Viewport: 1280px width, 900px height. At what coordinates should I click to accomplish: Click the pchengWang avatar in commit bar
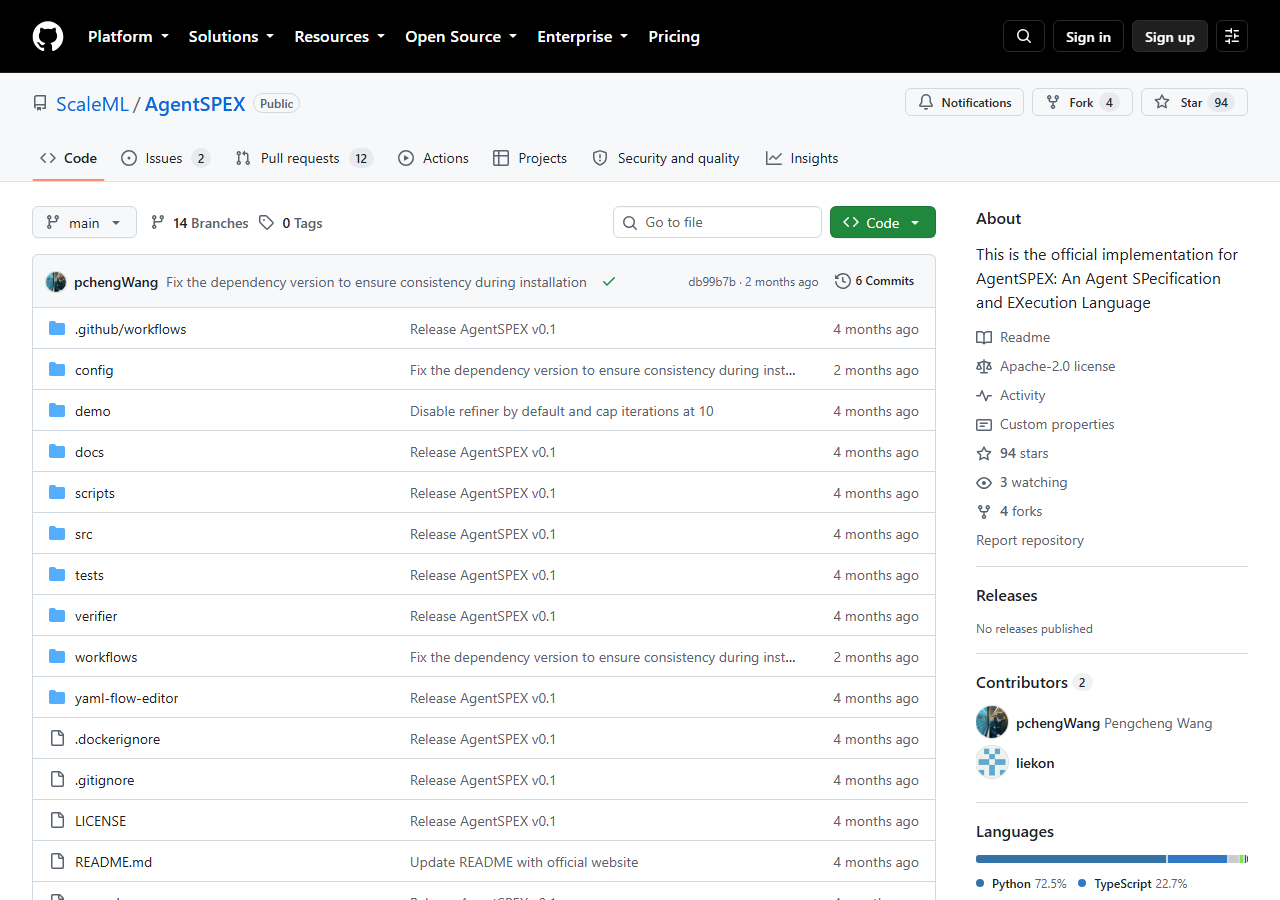(x=56, y=282)
